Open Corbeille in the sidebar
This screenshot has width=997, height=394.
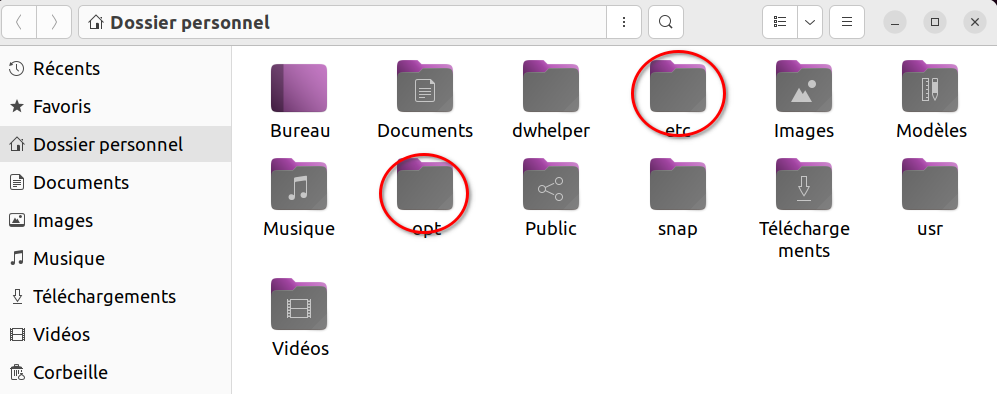[x=116, y=372]
